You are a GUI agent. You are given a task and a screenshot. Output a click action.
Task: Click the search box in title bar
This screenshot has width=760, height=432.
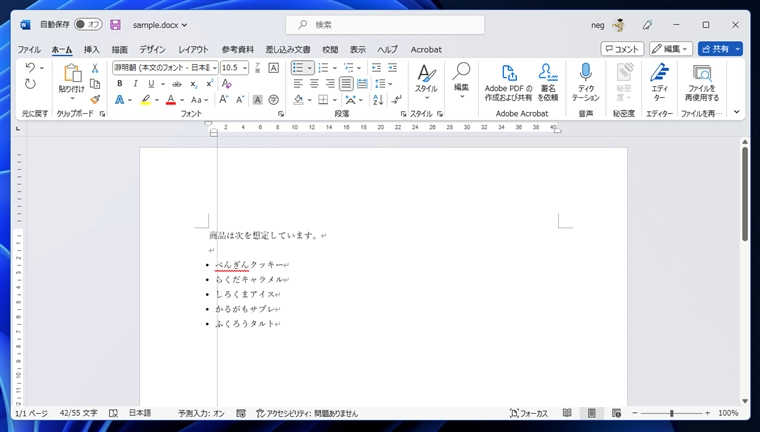385,25
